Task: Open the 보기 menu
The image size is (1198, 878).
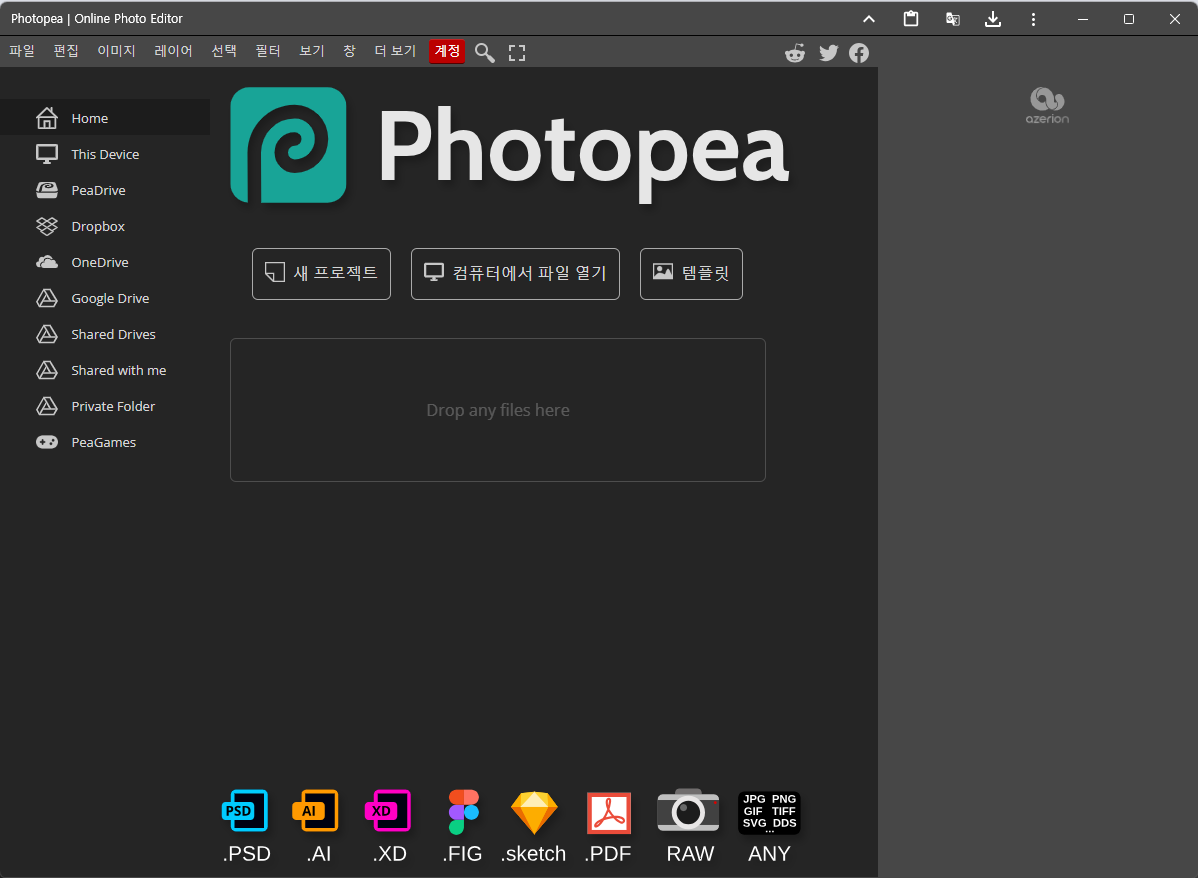Action: tap(312, 51)
